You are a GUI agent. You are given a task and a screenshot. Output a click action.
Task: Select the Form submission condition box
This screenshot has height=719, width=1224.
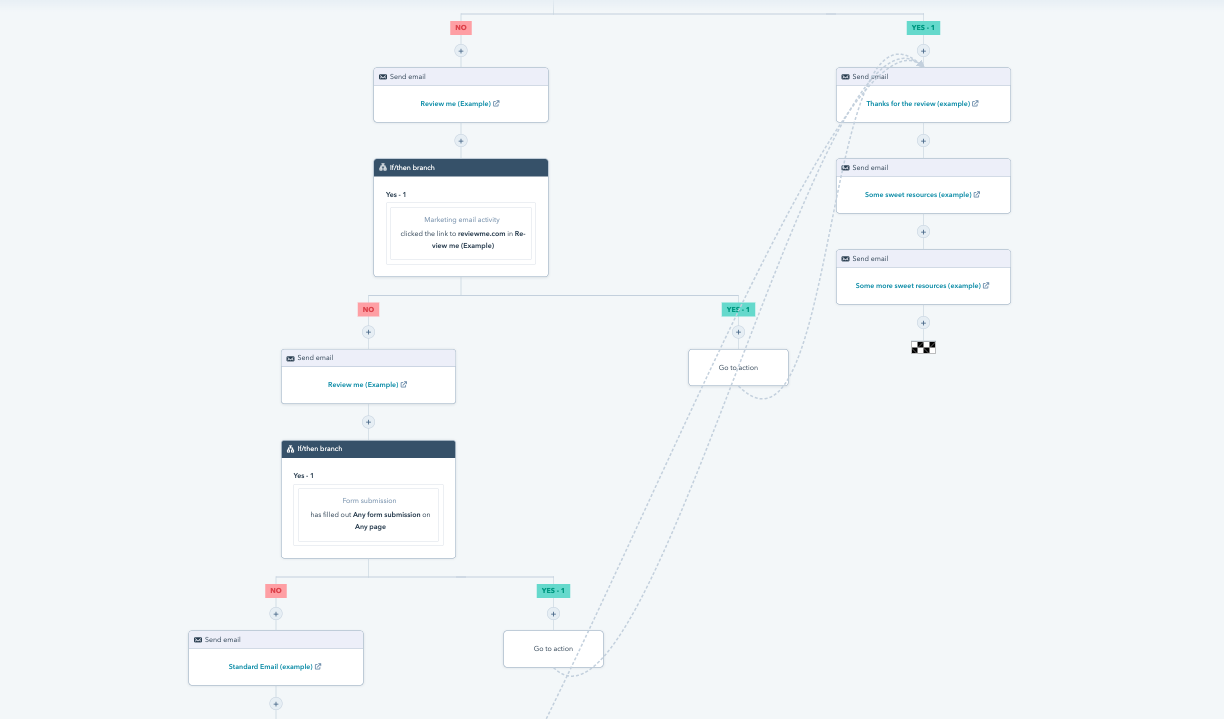[368, 515]
